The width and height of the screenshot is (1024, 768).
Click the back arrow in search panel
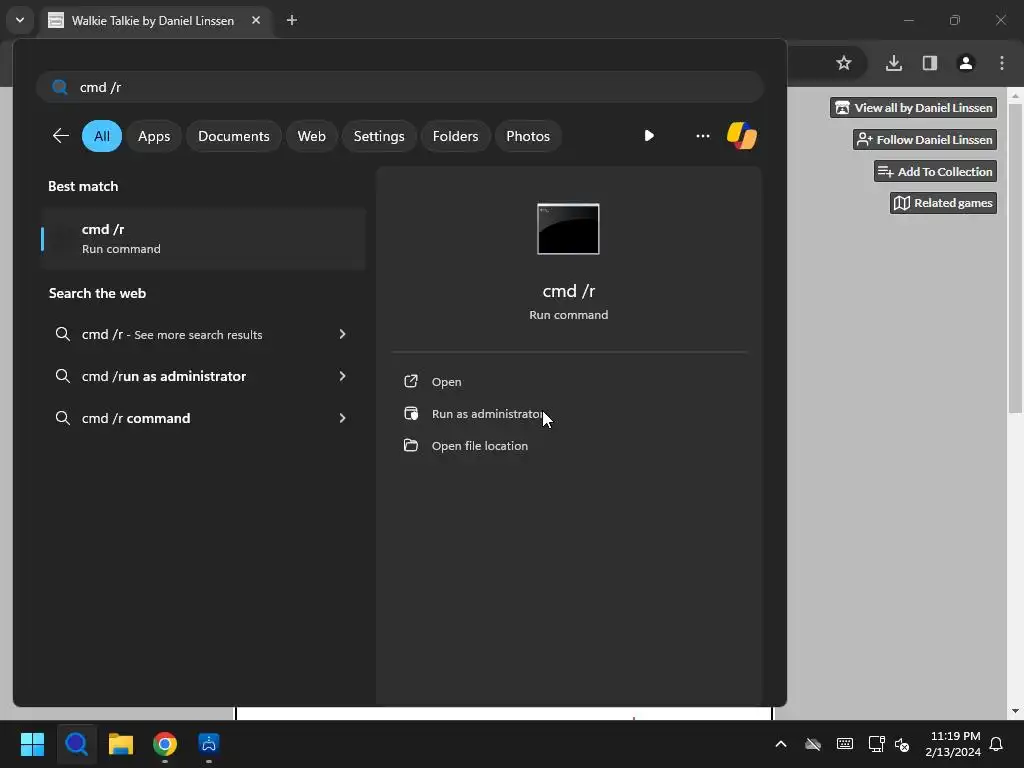coord(61,136)
